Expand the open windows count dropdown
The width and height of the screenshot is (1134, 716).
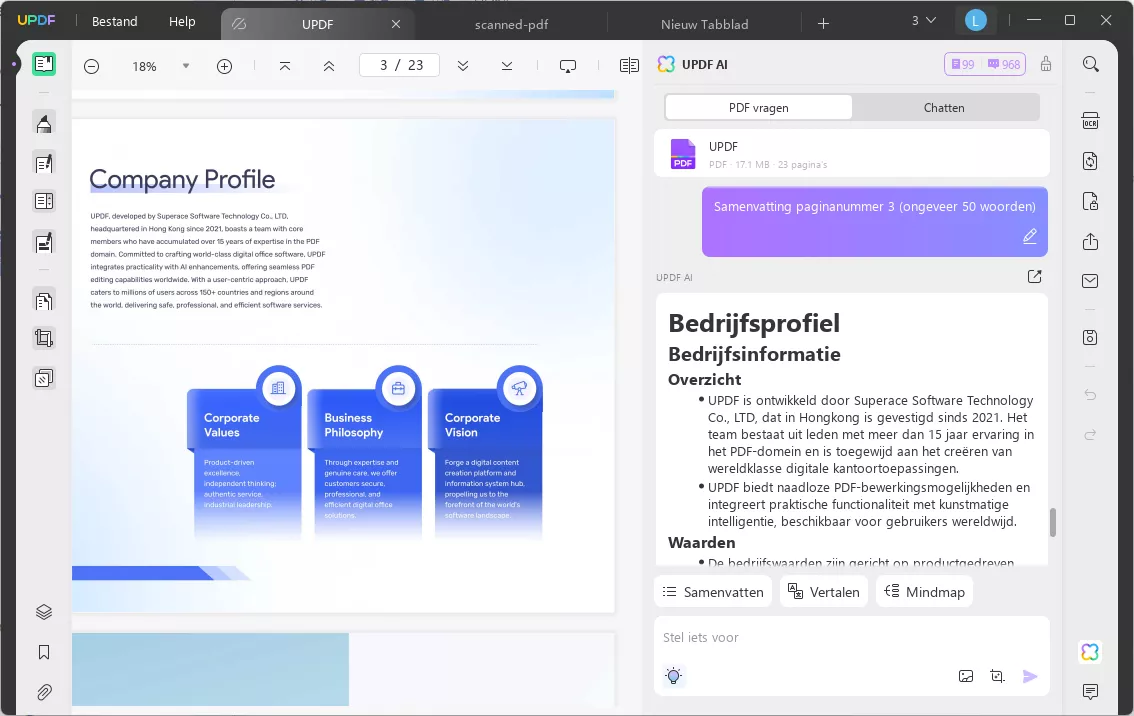(x=924, y=20)
